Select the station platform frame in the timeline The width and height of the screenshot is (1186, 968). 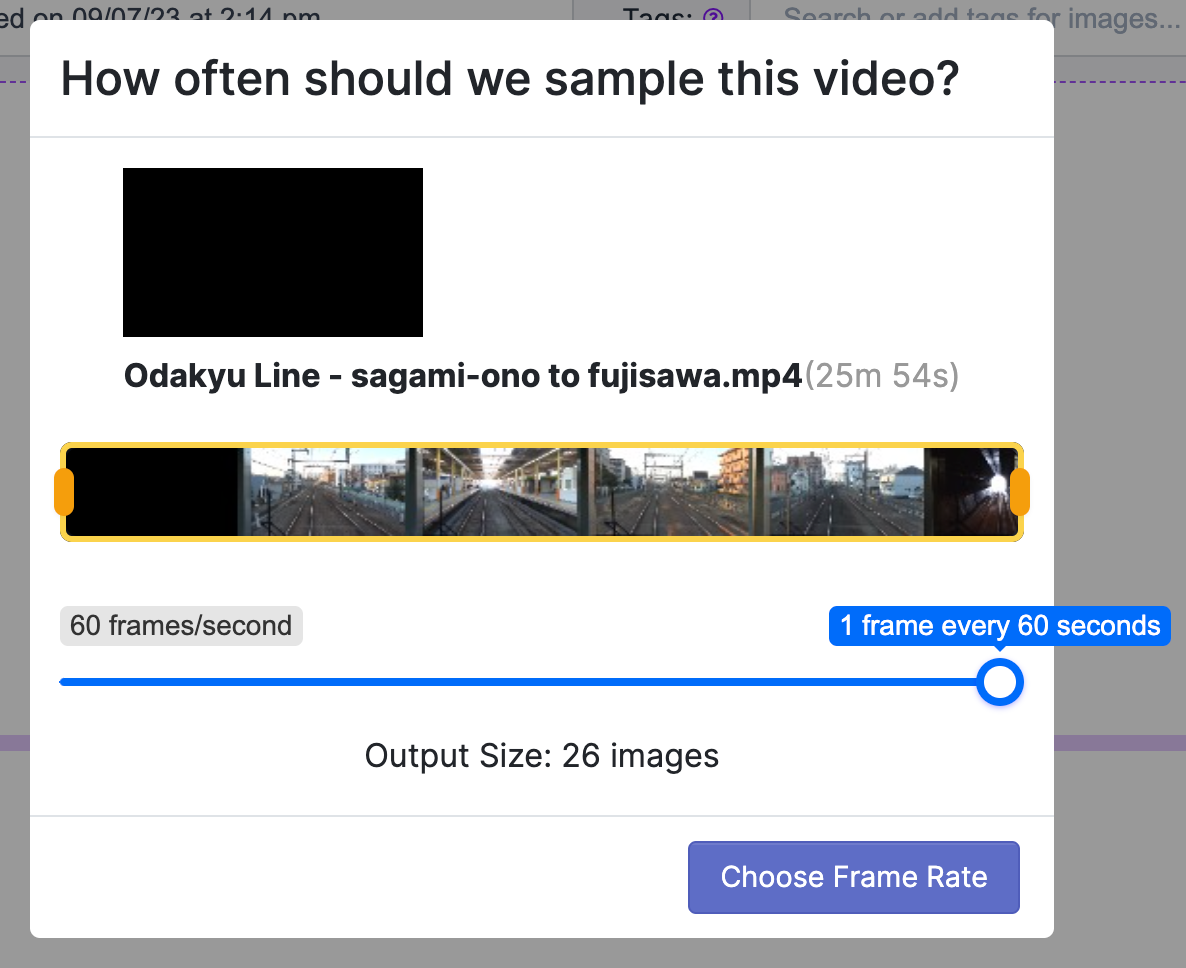505,492
